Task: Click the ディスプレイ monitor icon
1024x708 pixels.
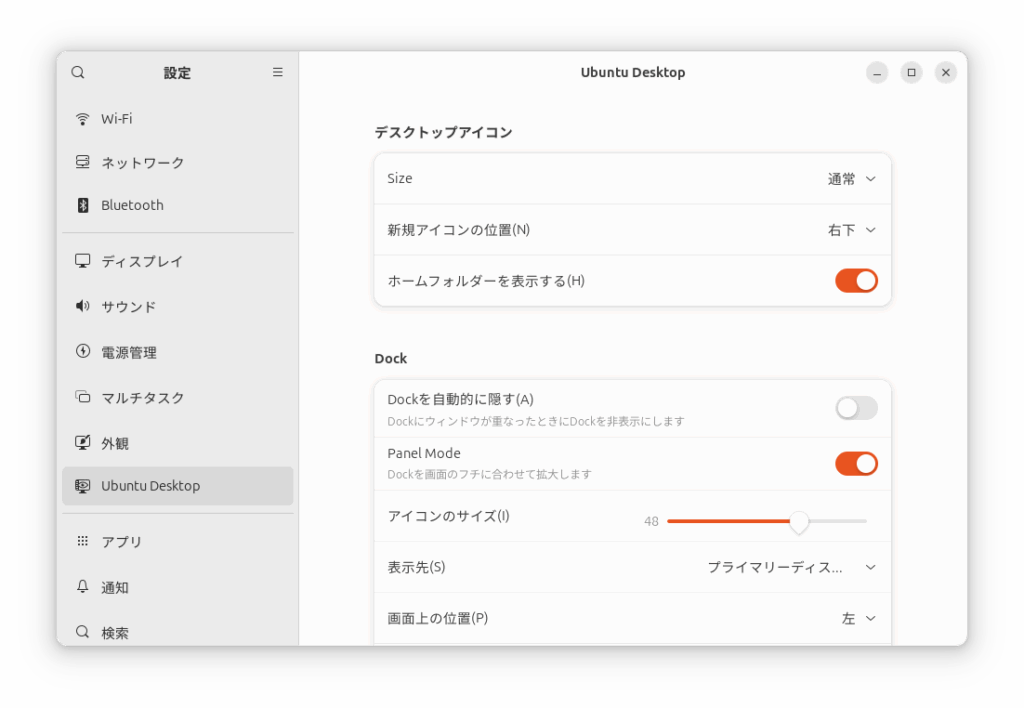Action: point(82,261)
